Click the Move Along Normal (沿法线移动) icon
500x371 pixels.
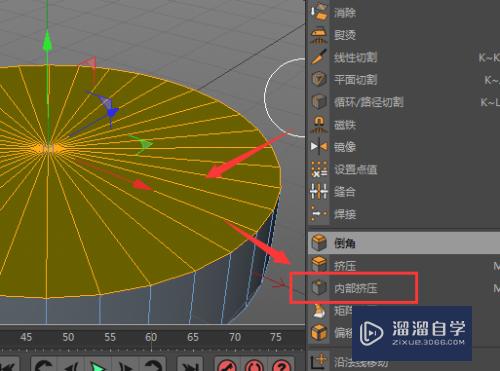(319, 361)
